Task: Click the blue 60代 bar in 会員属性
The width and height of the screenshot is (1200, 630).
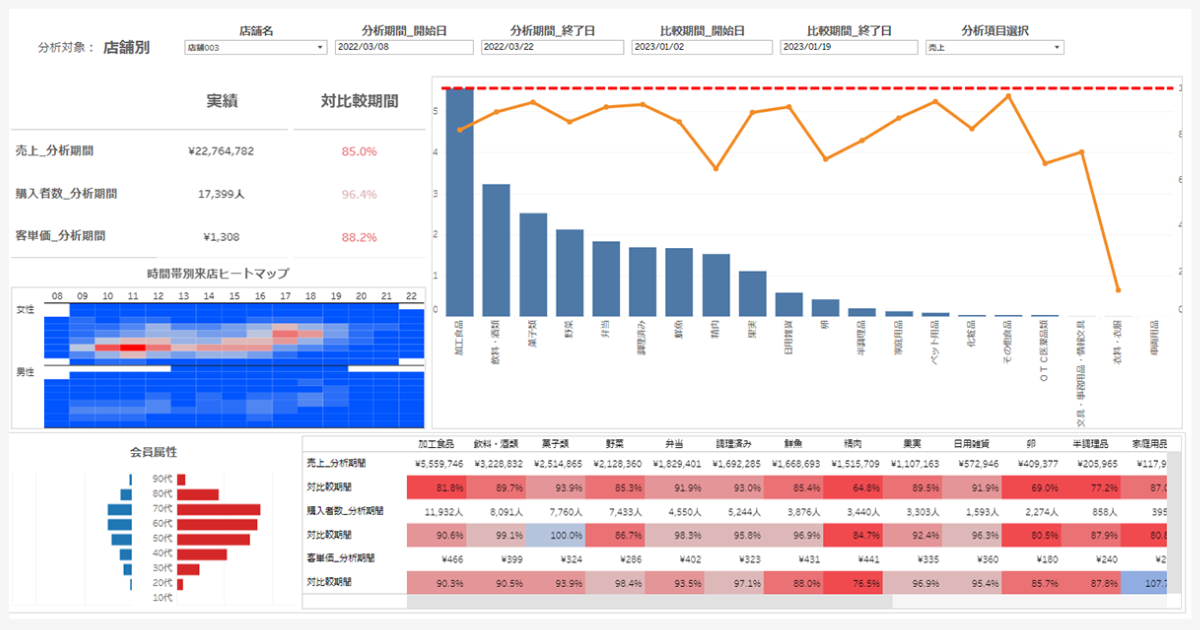Action: point(119,524)
